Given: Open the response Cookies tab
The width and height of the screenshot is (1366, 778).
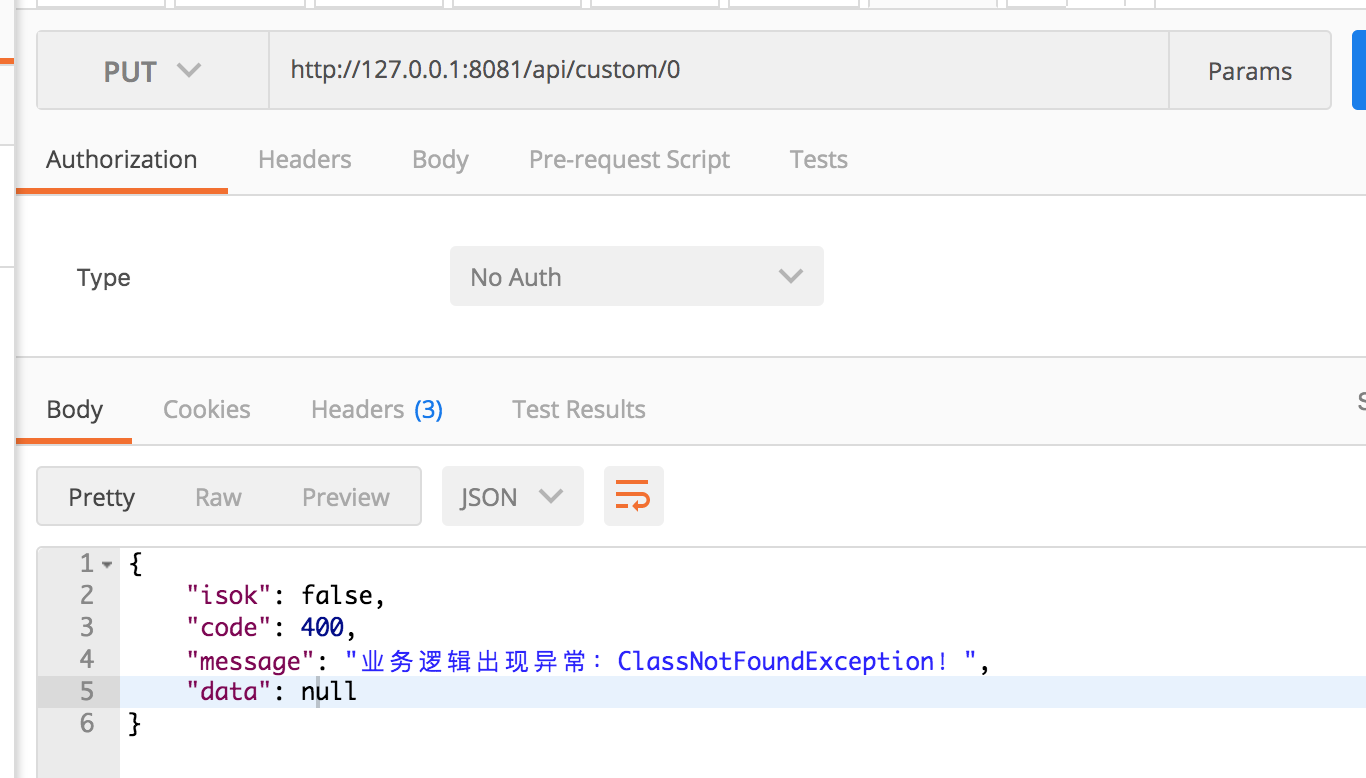Looking at the screenshot, I should point(206,410).
